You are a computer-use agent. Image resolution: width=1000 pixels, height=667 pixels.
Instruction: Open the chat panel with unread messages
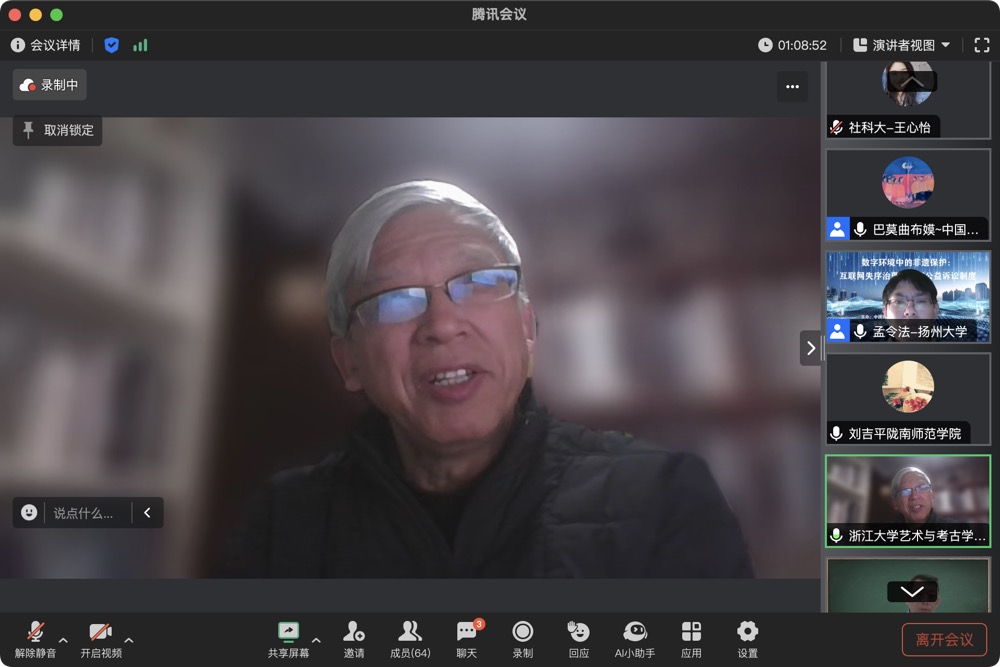pyautogui.click(x=467, y=640)
